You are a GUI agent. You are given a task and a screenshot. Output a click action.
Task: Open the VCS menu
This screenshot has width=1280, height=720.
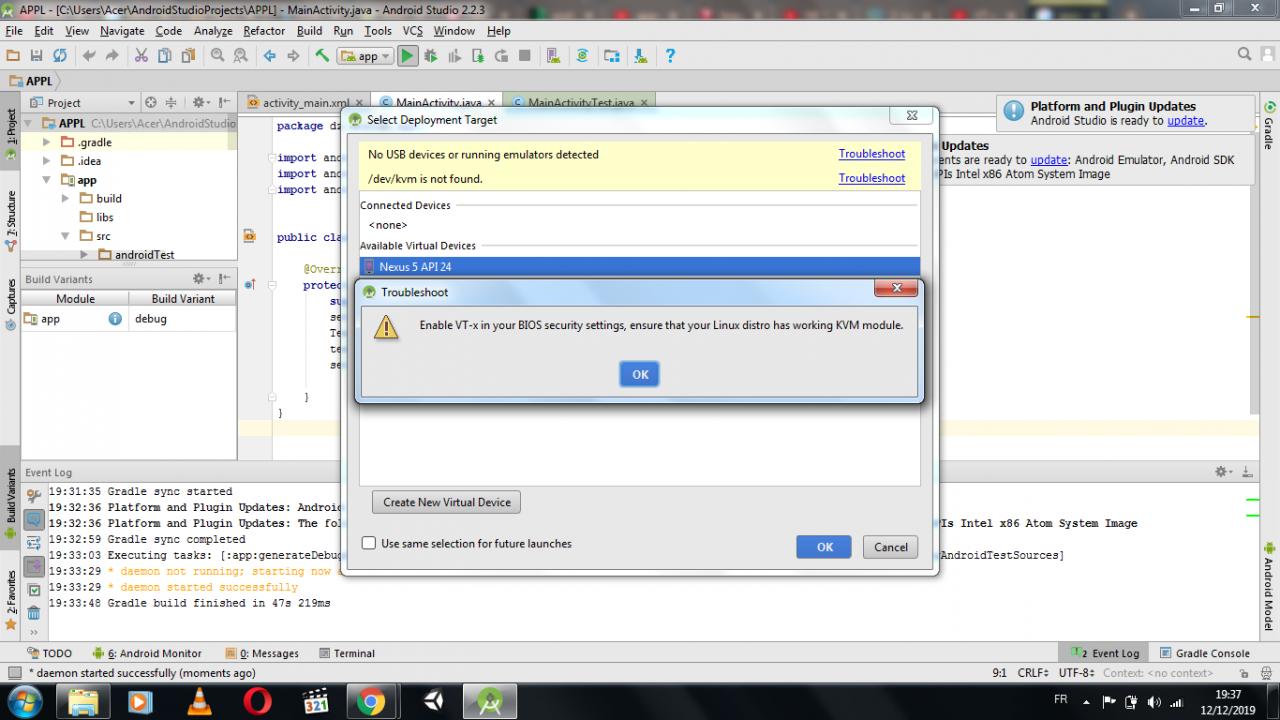[413, 31]
